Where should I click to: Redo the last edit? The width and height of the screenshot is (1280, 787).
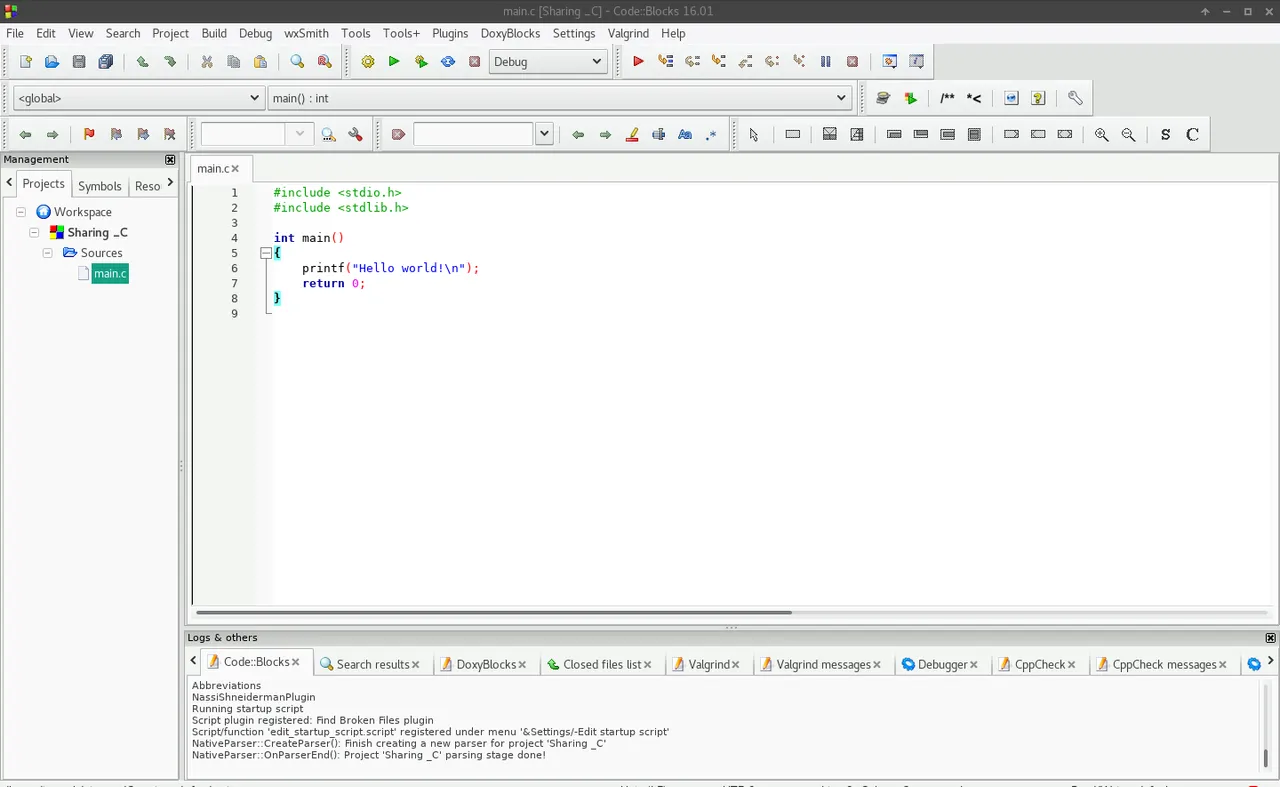pos(170,62)
